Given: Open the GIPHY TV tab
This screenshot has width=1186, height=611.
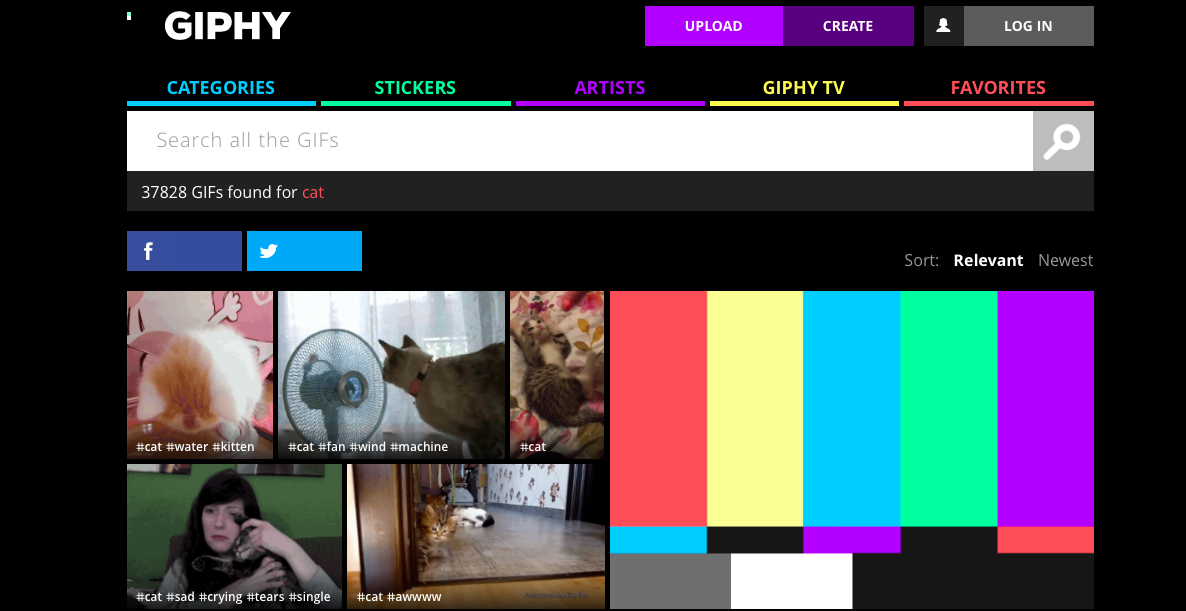Looking at the screenshot, I should click(804, 88).
